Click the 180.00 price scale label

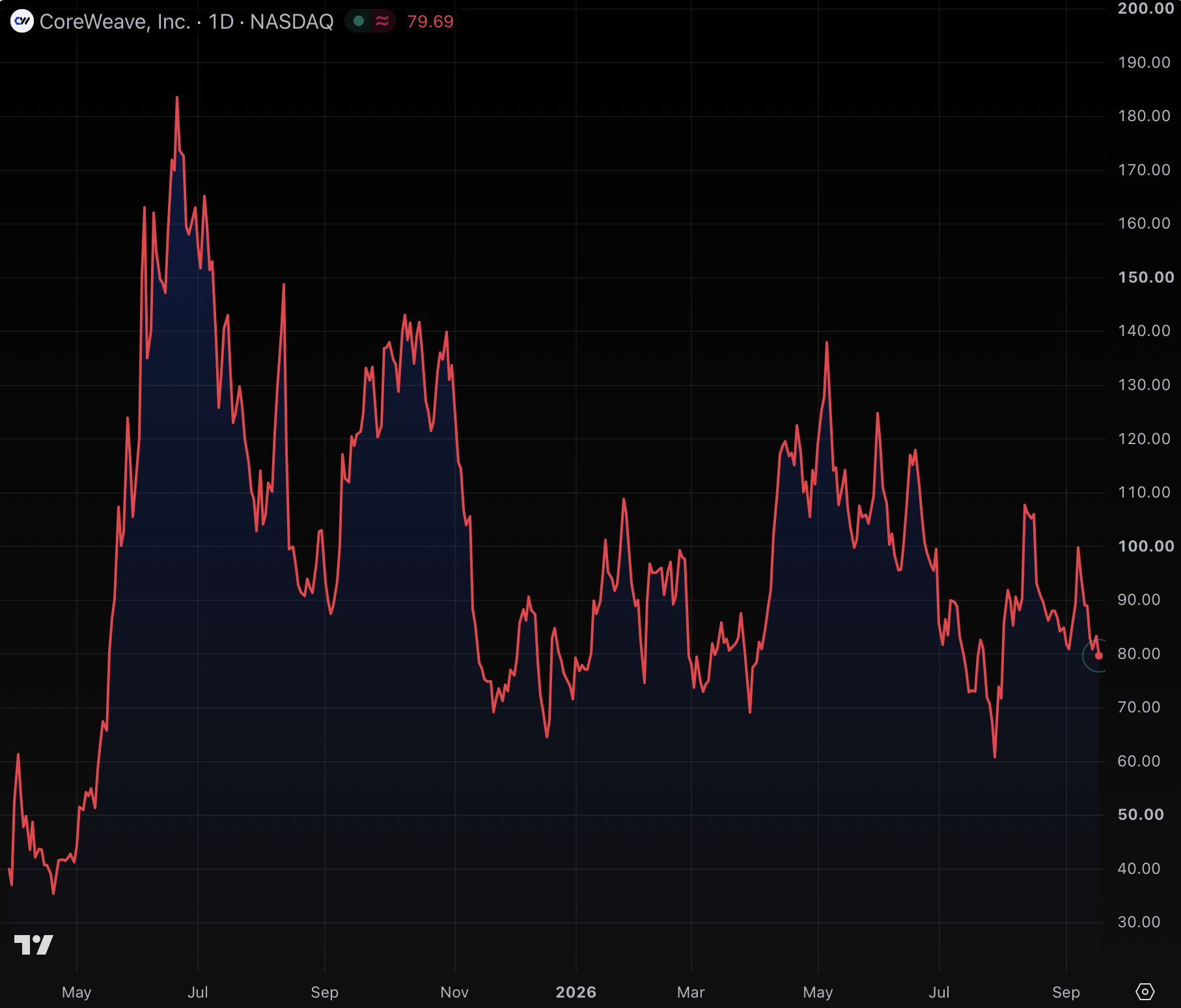tap(1145, 116)
